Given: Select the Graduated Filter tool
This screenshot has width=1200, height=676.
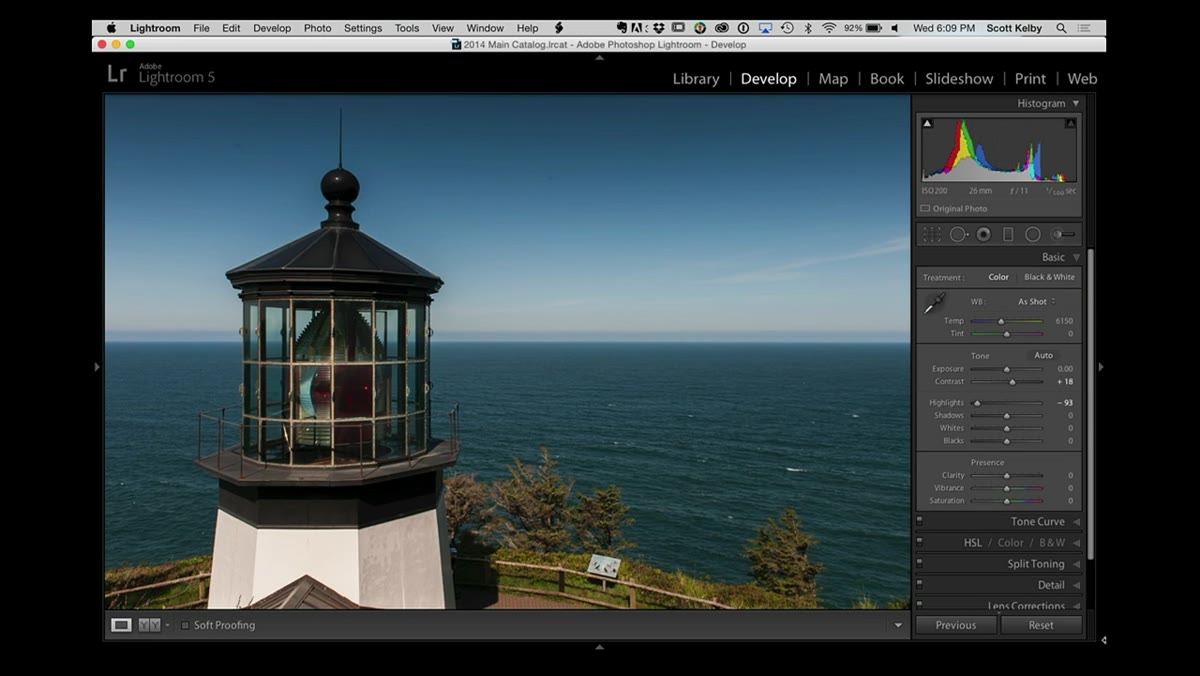Looking at the screenshot, I should coord(1008,234).
